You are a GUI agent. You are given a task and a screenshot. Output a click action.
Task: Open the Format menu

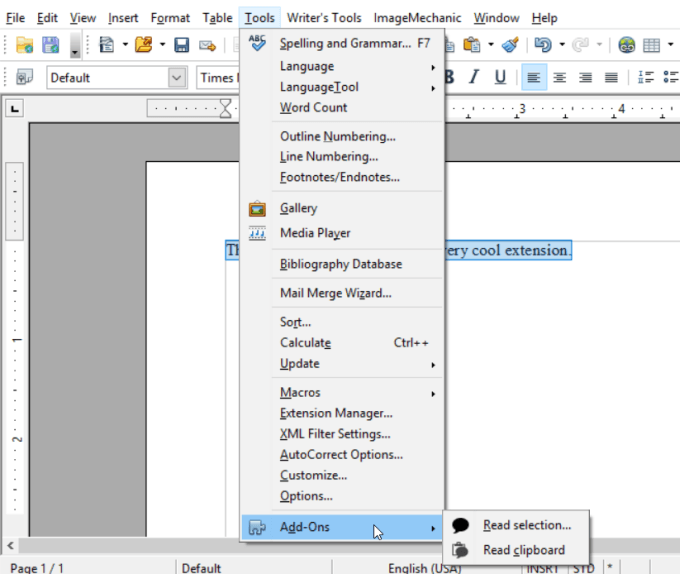(170, 18)
